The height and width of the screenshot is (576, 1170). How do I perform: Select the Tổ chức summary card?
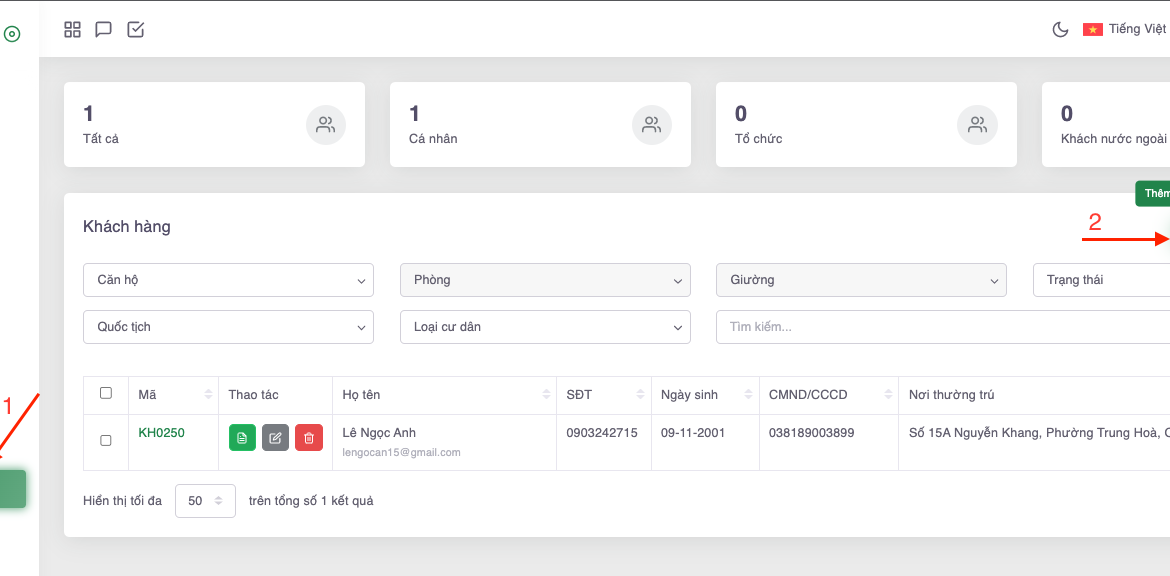[866, 125]
